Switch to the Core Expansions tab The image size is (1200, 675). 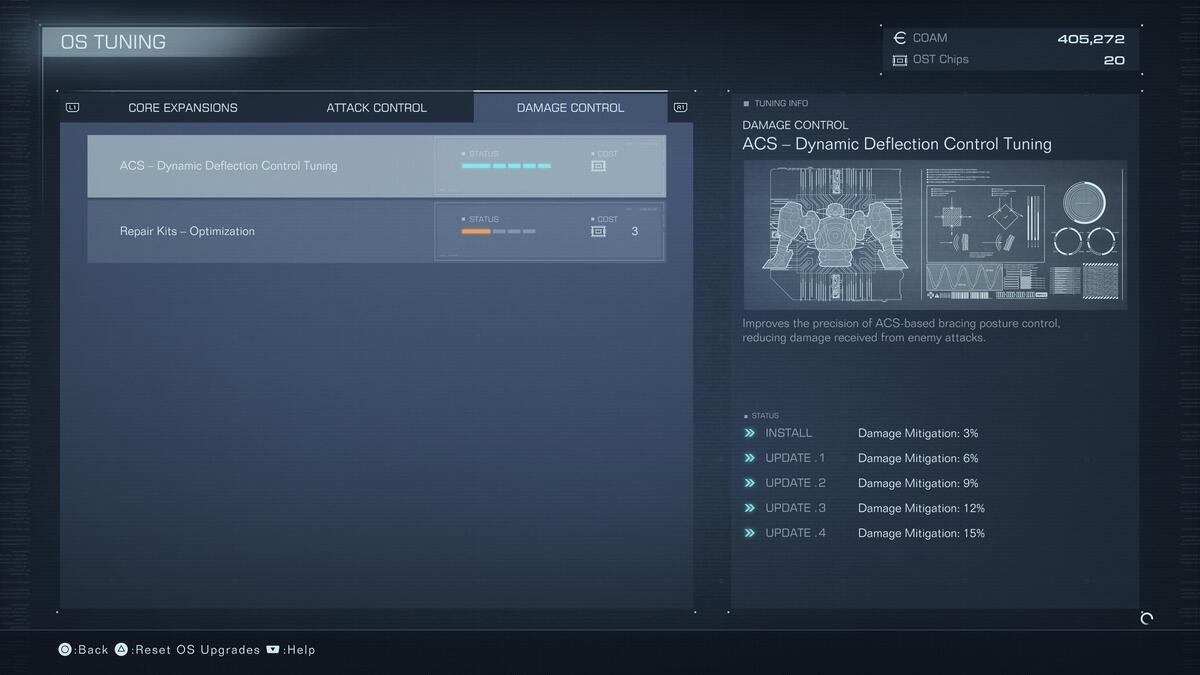pyautogui.click(x=183, y=108)
